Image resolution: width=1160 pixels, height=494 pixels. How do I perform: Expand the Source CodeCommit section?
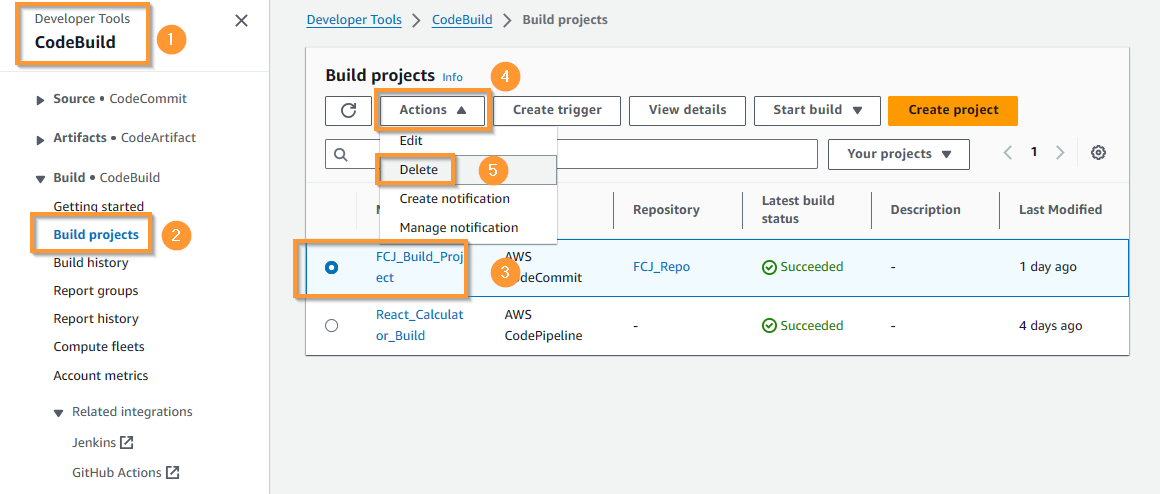click(x=41, y=100)
